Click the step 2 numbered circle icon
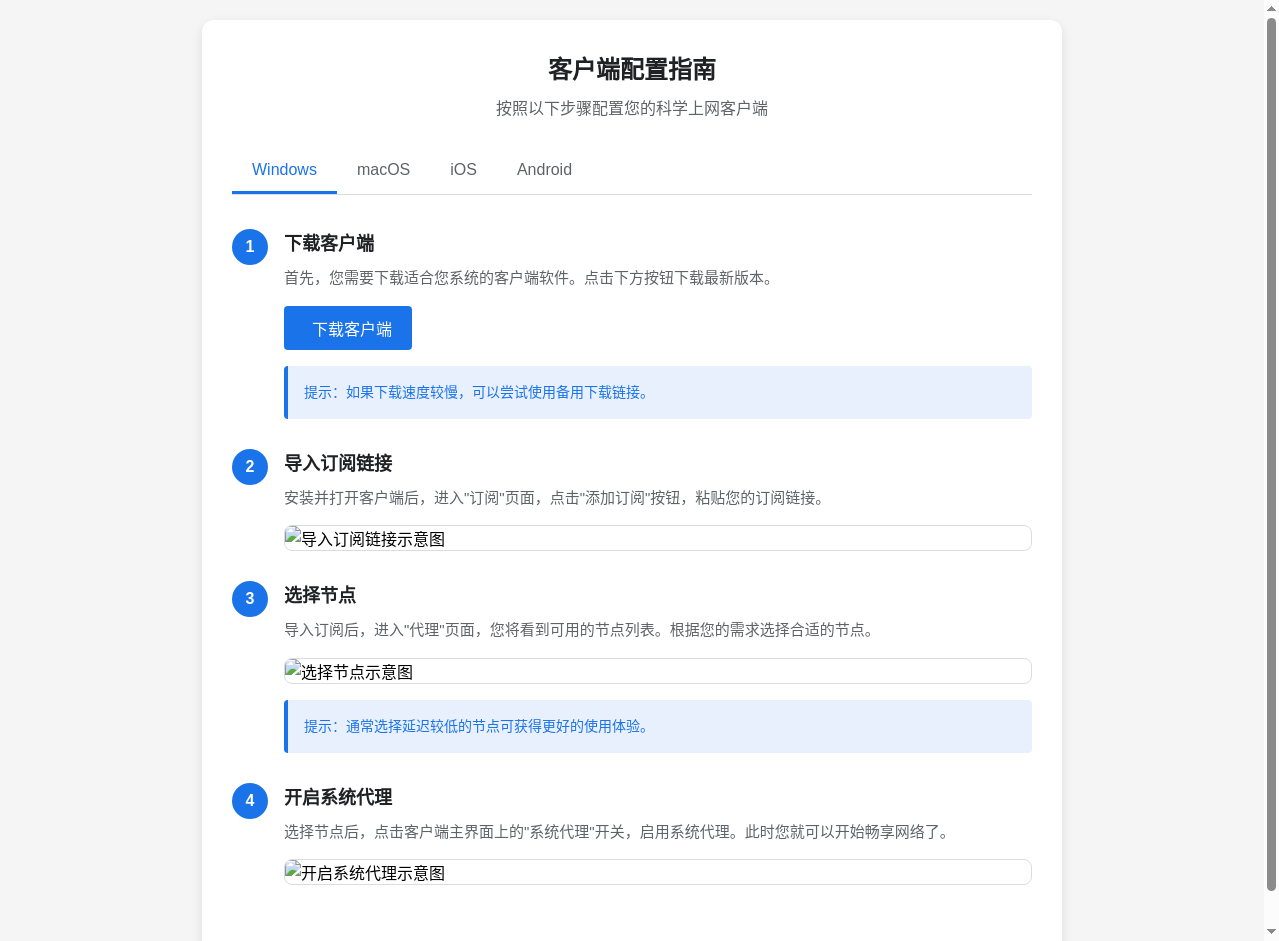The width and height of the screenshot is (1279, 941). pos(249,466)
